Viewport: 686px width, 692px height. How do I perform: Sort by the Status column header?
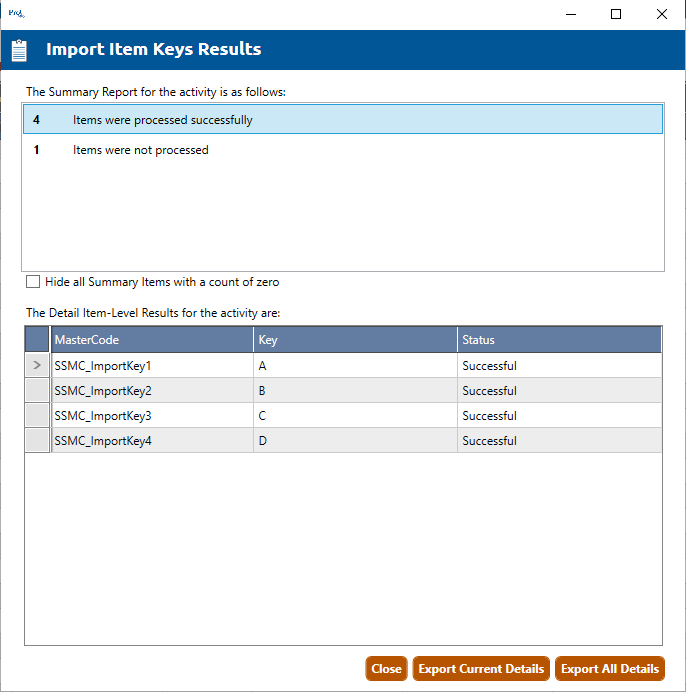(559, 340)
